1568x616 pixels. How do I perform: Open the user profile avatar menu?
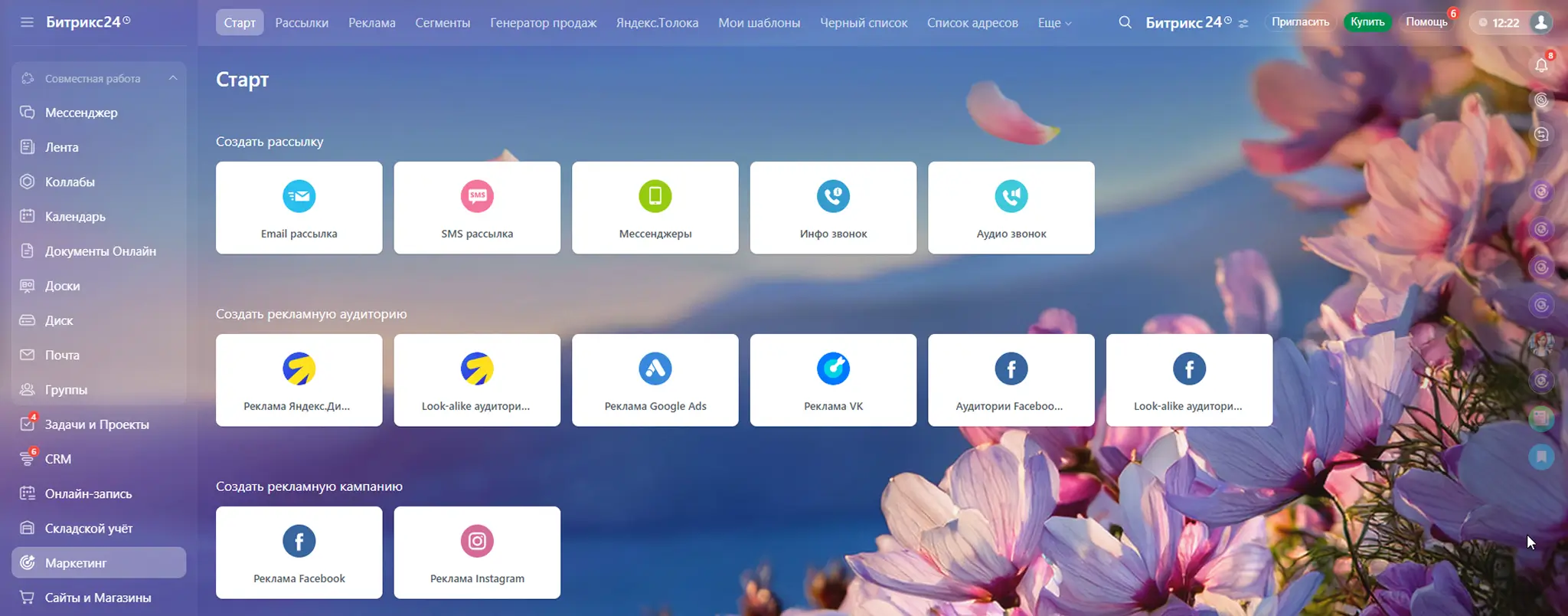1540,22
